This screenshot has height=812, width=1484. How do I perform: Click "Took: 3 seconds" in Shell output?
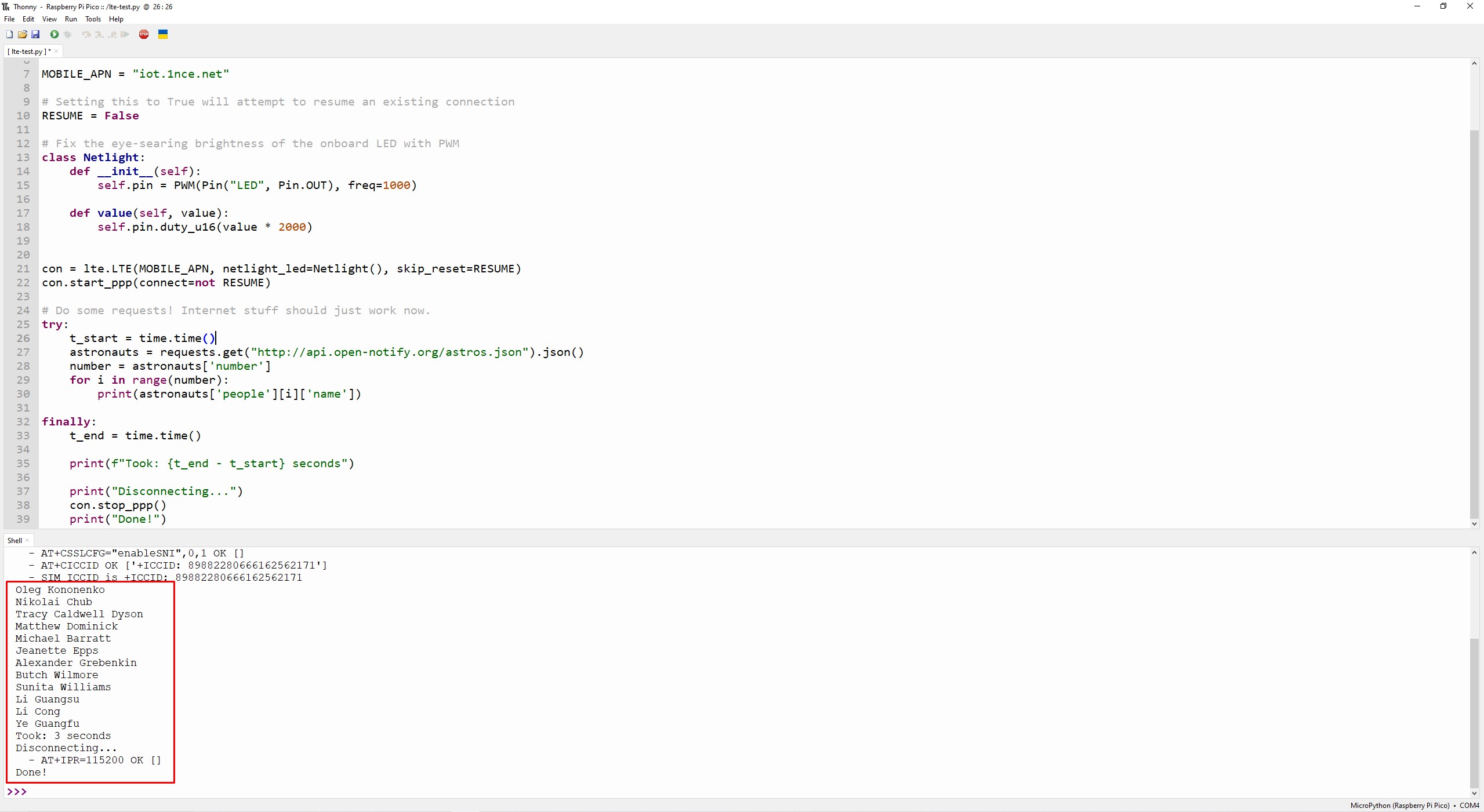click(63, 736)
